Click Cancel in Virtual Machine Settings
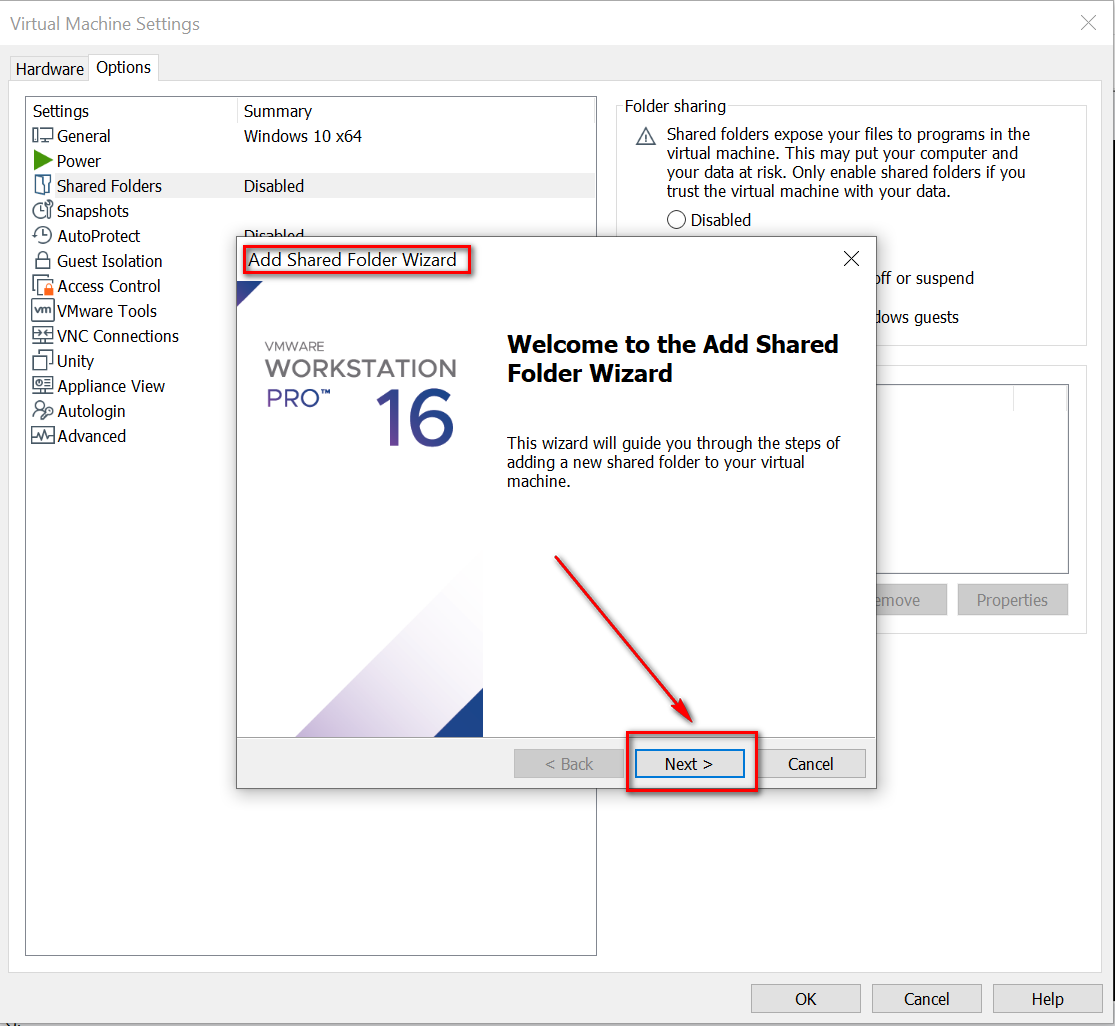The height and width of the screenshot is (1026, 1115). pyautogui.click(x=927, y=999)
